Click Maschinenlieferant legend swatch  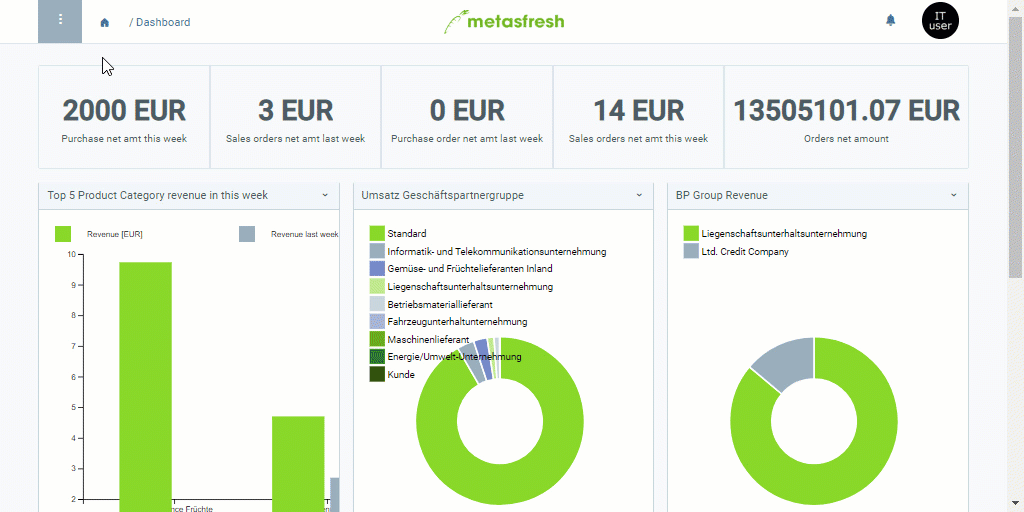(x=377, y=339)
